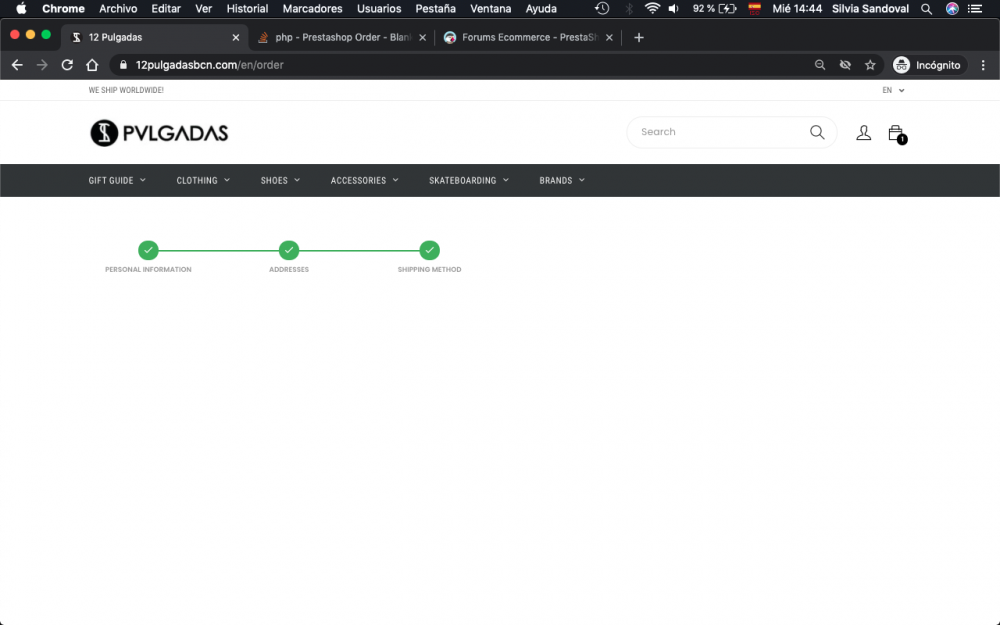The width and height of the screenshot is (1000, 625).
Task: Click the Incógnito profile badge
Action: [927, 65]
